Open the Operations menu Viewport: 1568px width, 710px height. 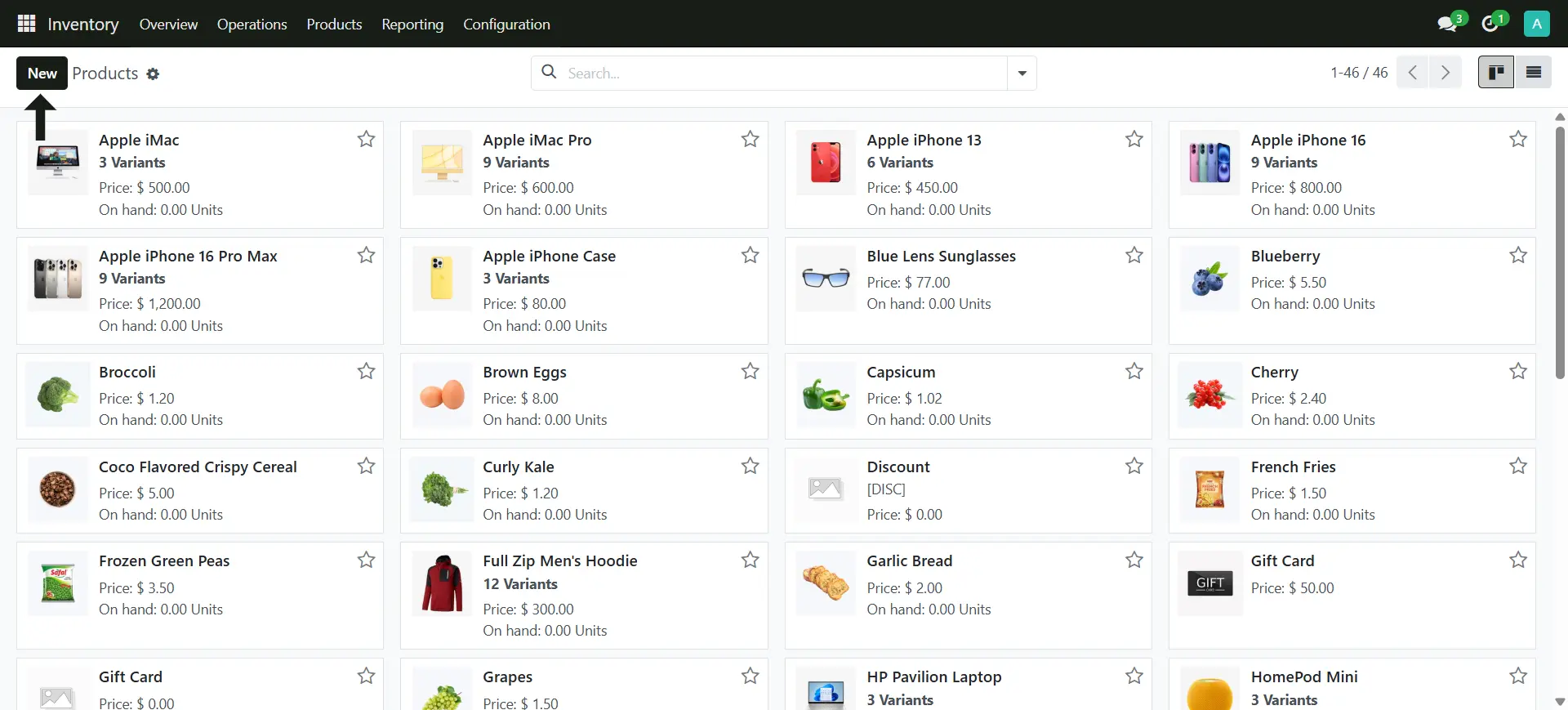pyautogui.click(x=252, y=25)
